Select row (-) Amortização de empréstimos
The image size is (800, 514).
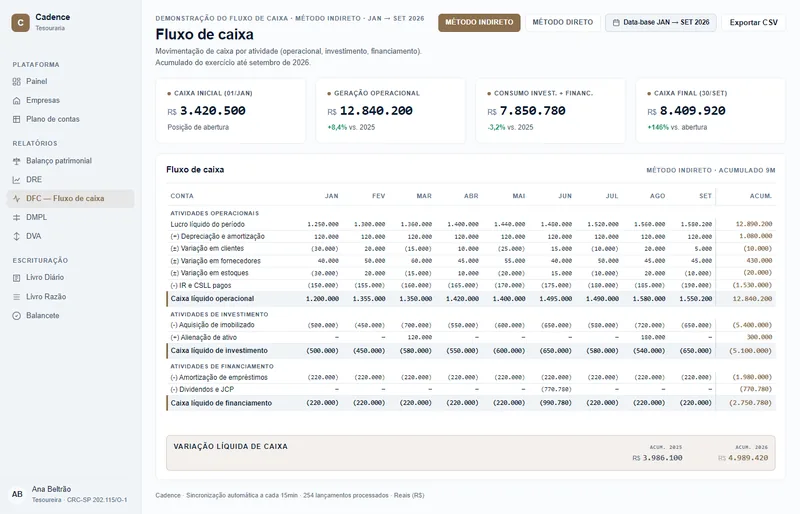pos(471,378)
